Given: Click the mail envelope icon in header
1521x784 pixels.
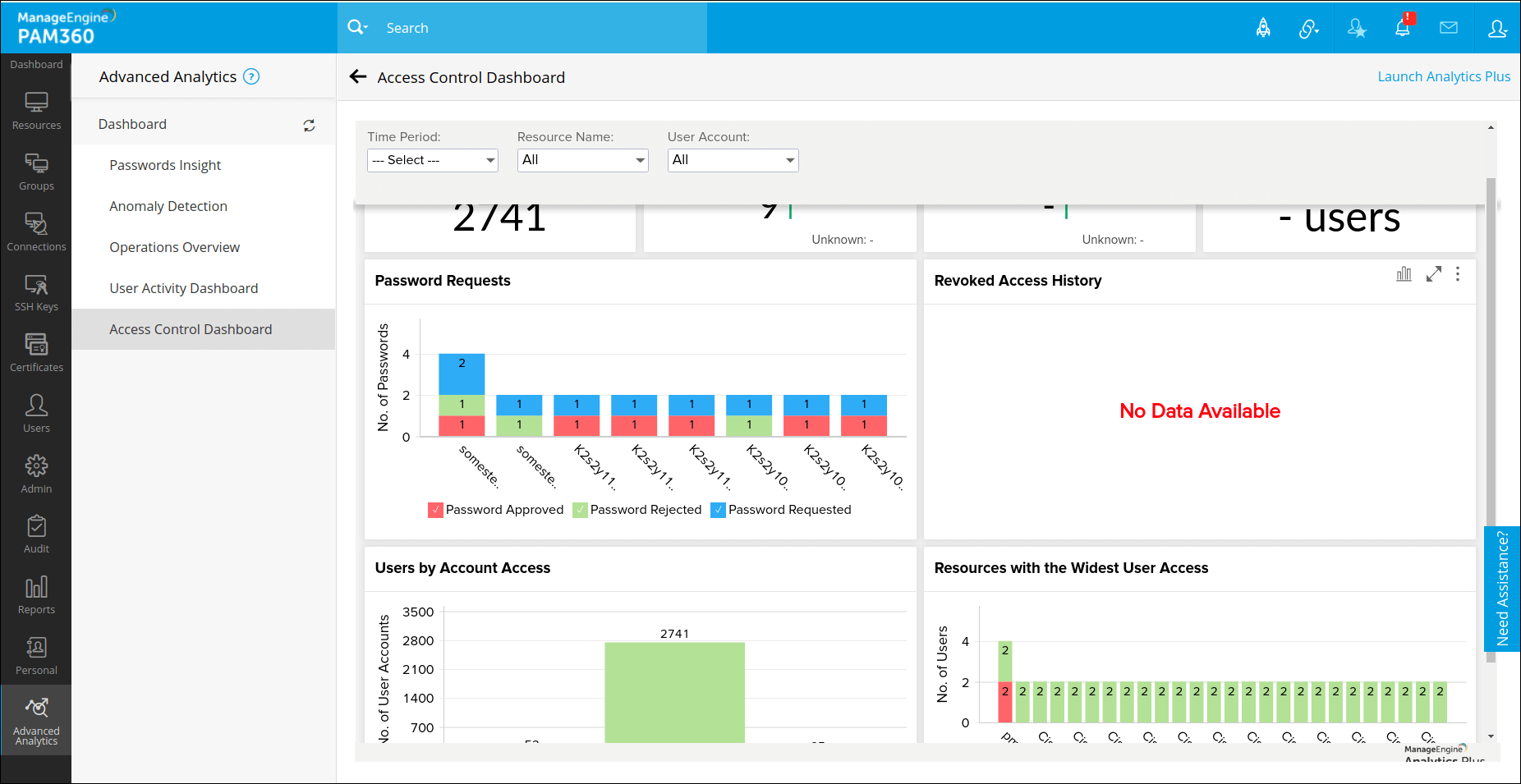Looking at the screenshot, I should [1449, 28].
